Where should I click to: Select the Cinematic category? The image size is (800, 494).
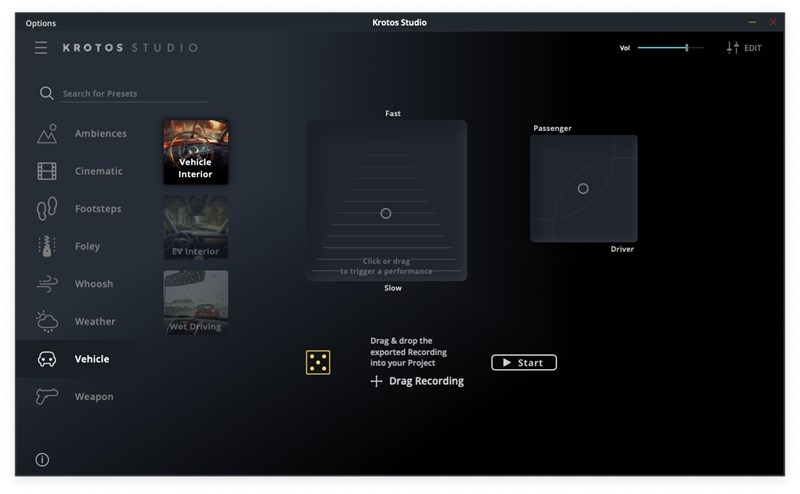tap(98, 171)
